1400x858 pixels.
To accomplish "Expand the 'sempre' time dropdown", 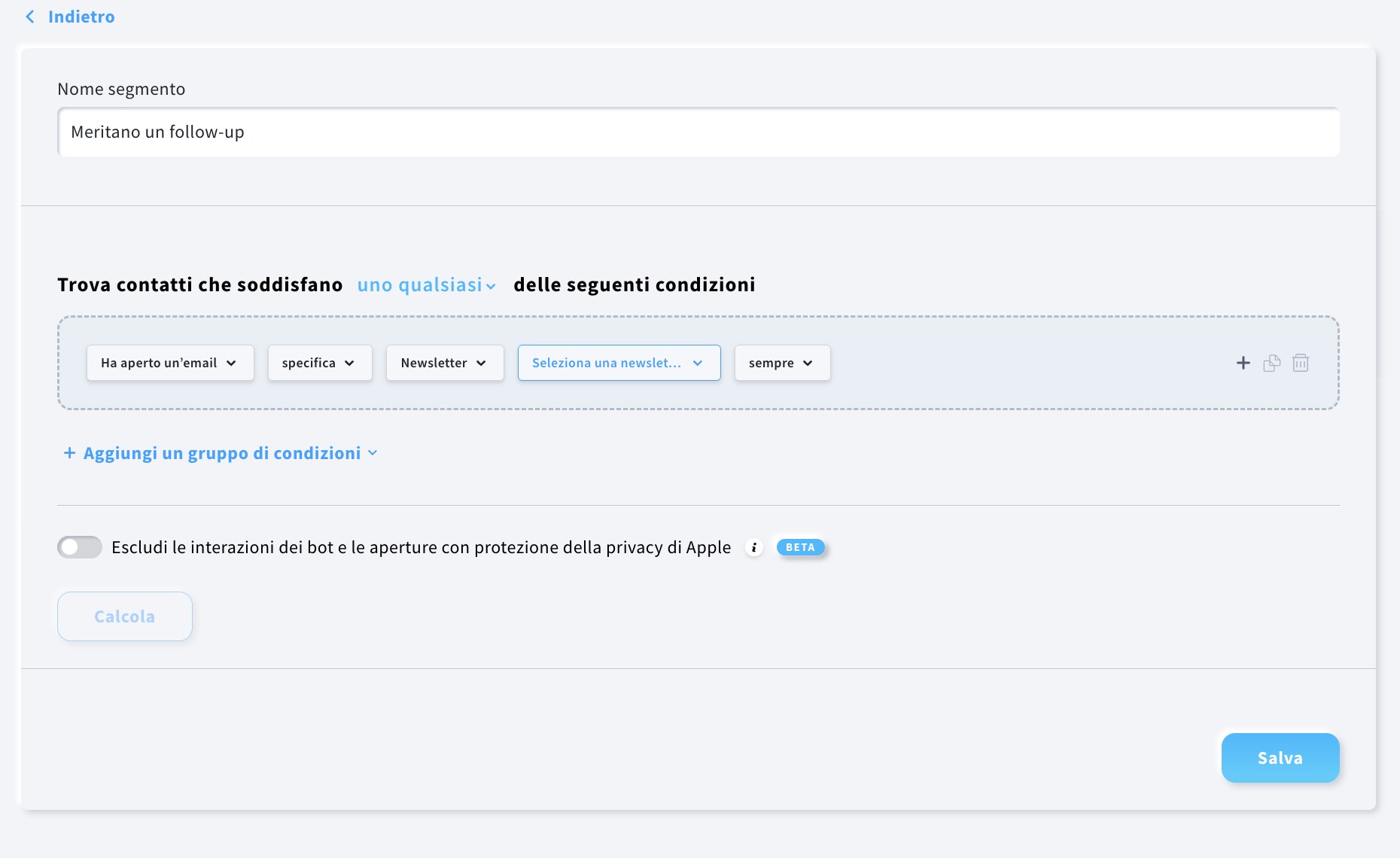I will pos(782,363).
